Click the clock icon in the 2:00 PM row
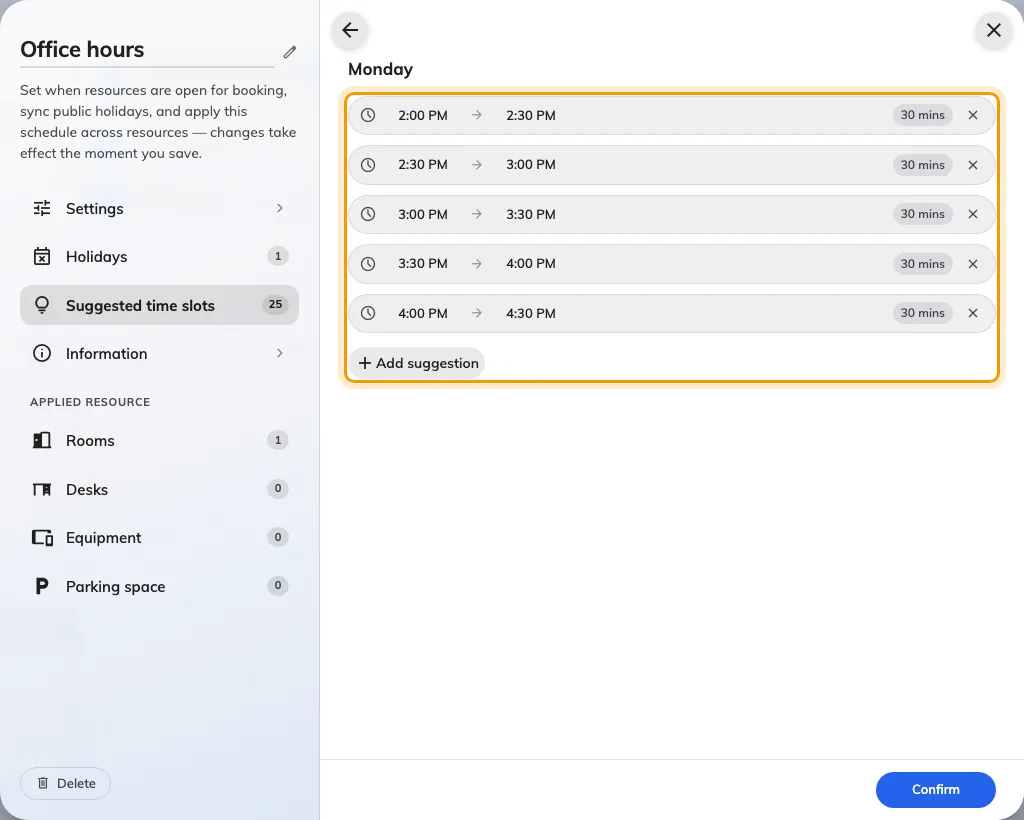Viewport: 1024px width, 820px height. (x=368, y=115)
